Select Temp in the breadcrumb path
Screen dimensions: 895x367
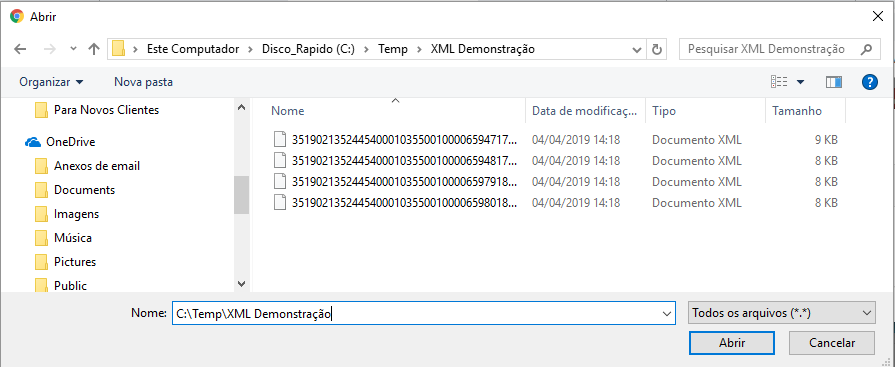(393, 49)
